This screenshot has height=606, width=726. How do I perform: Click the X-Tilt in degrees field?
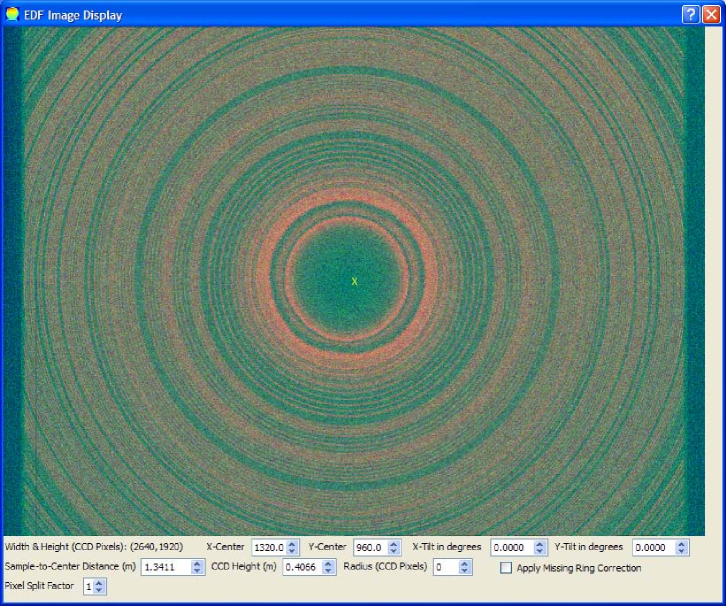[511, 548]
